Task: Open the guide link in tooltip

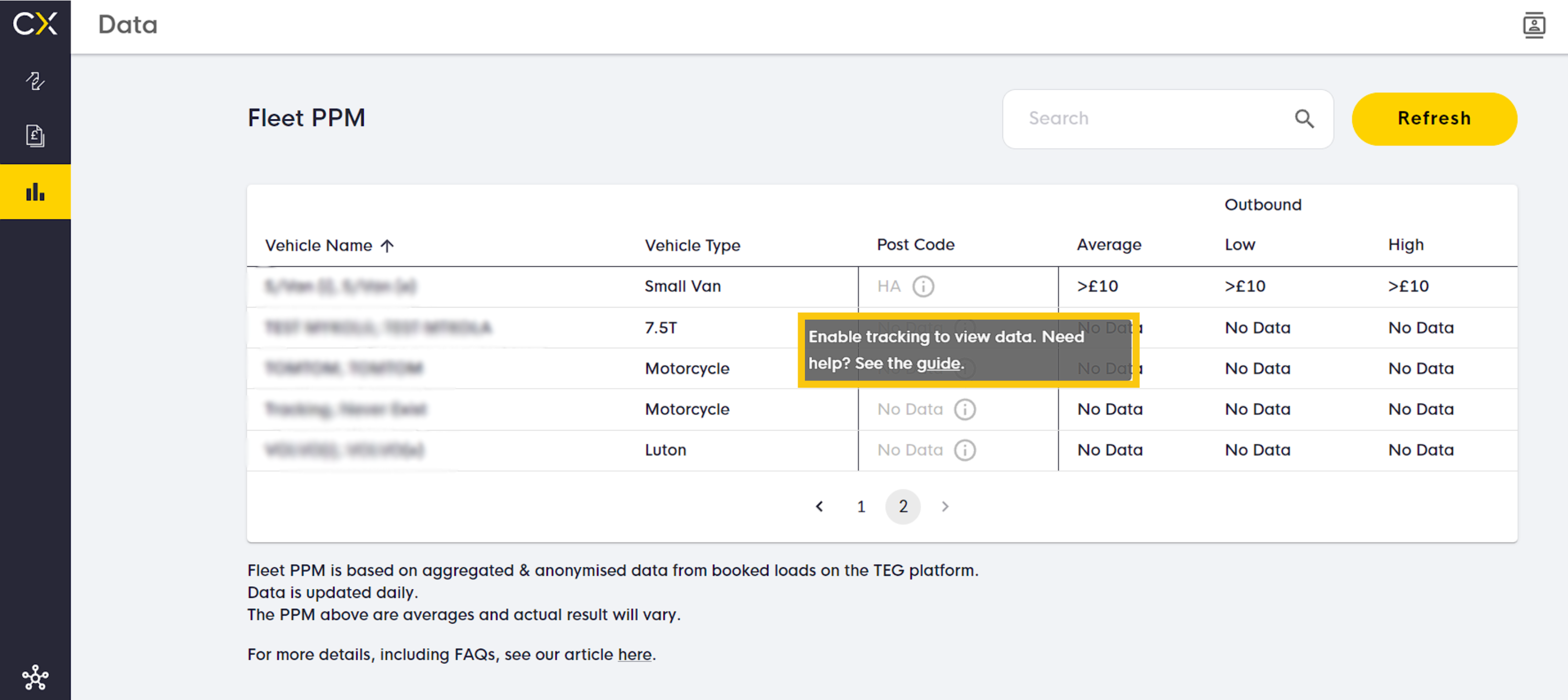Action: click(x=938, y=364)
